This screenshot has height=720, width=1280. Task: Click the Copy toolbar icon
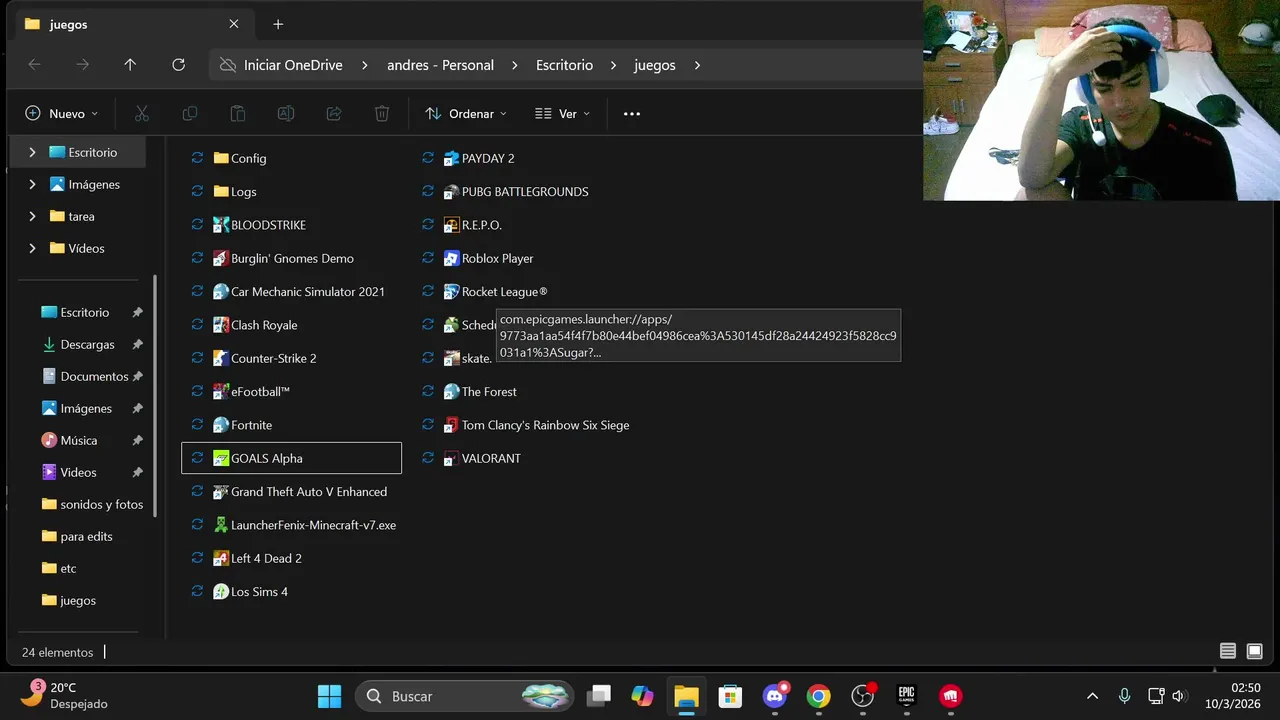tap(190, 114)
